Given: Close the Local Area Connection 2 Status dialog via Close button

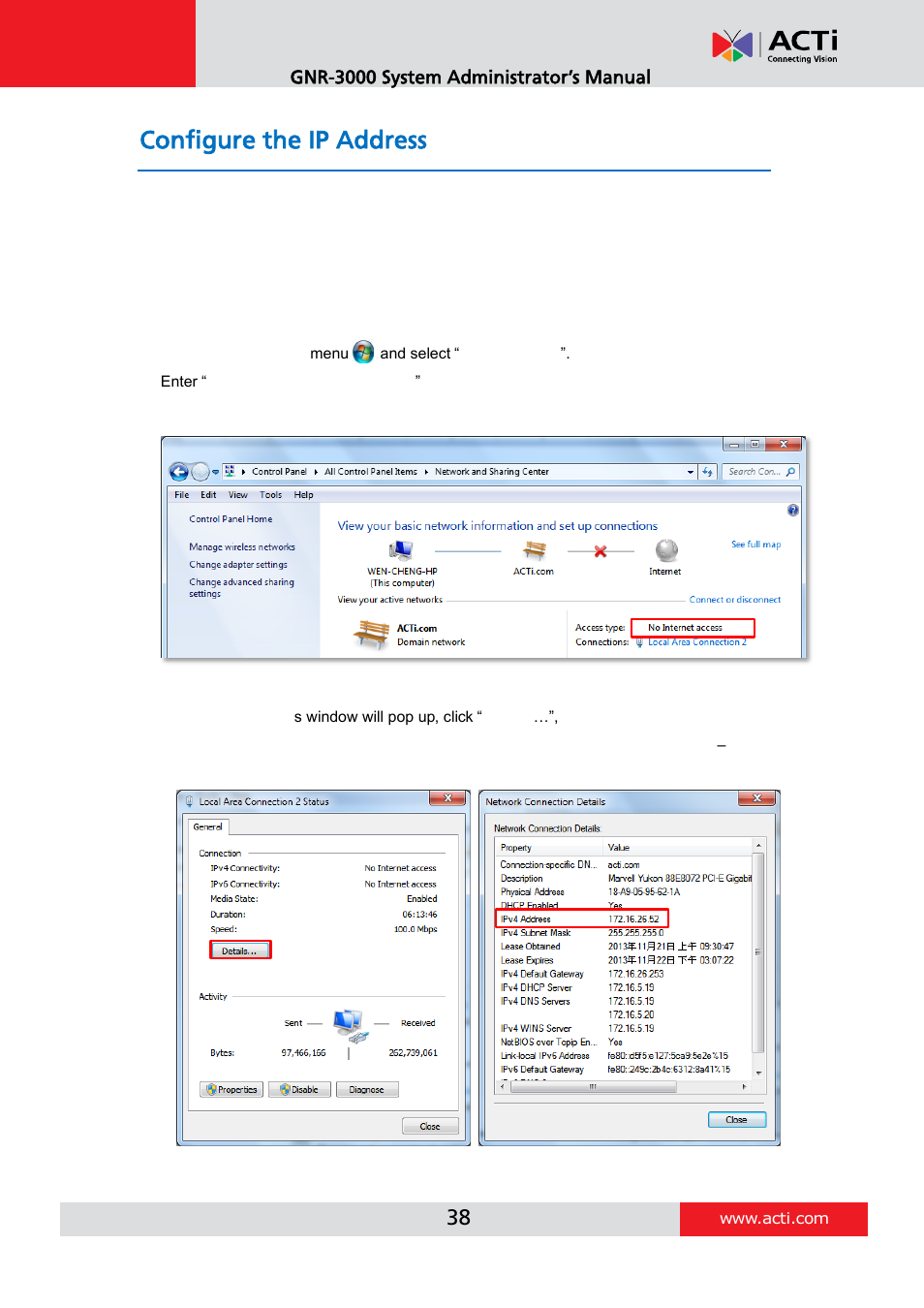Looking at the screenshot, I should tap(430, 1127).
